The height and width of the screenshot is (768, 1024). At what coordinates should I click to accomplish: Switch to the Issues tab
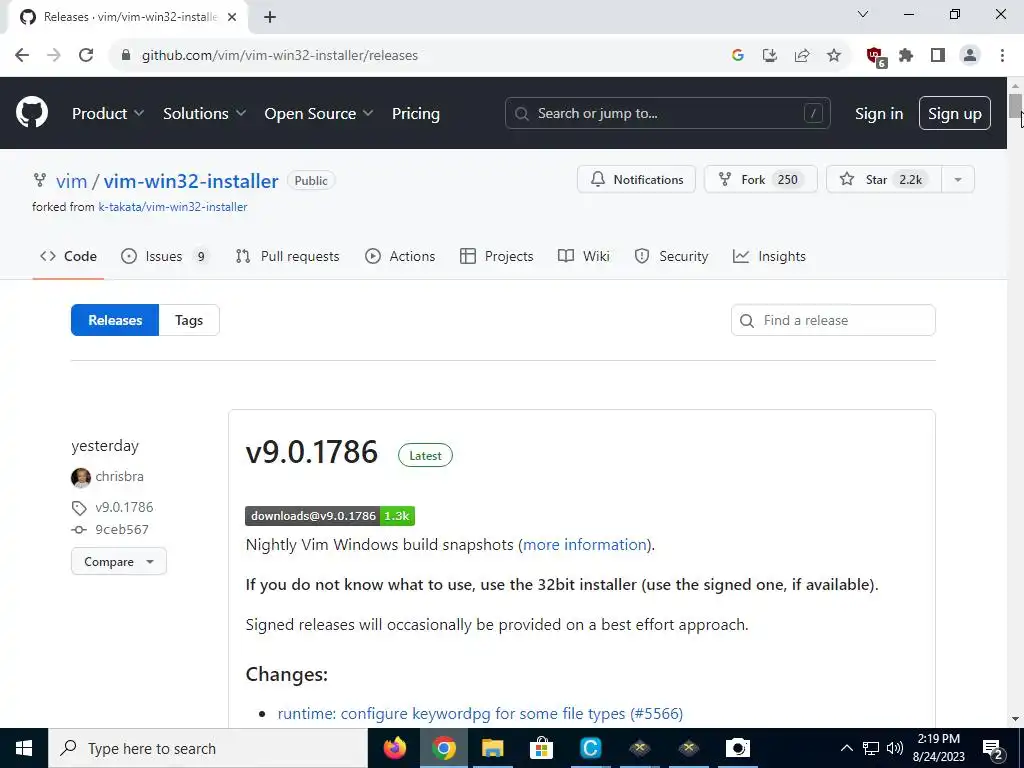165,256
